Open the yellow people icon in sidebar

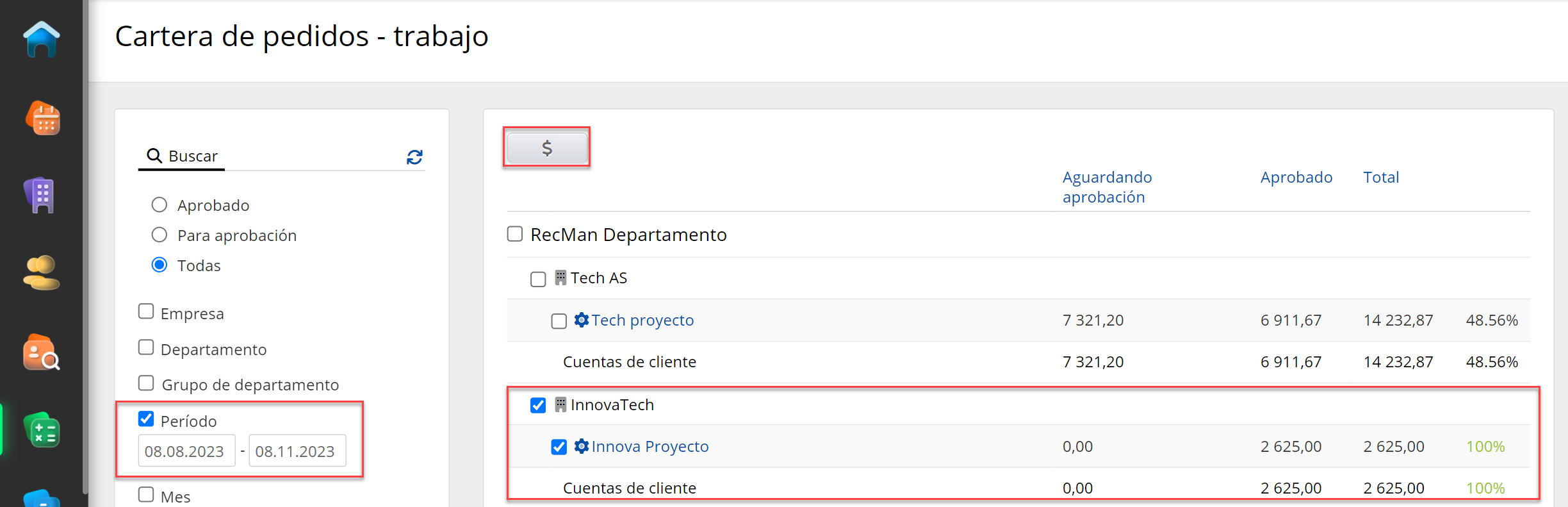click(x=42, y=273)
